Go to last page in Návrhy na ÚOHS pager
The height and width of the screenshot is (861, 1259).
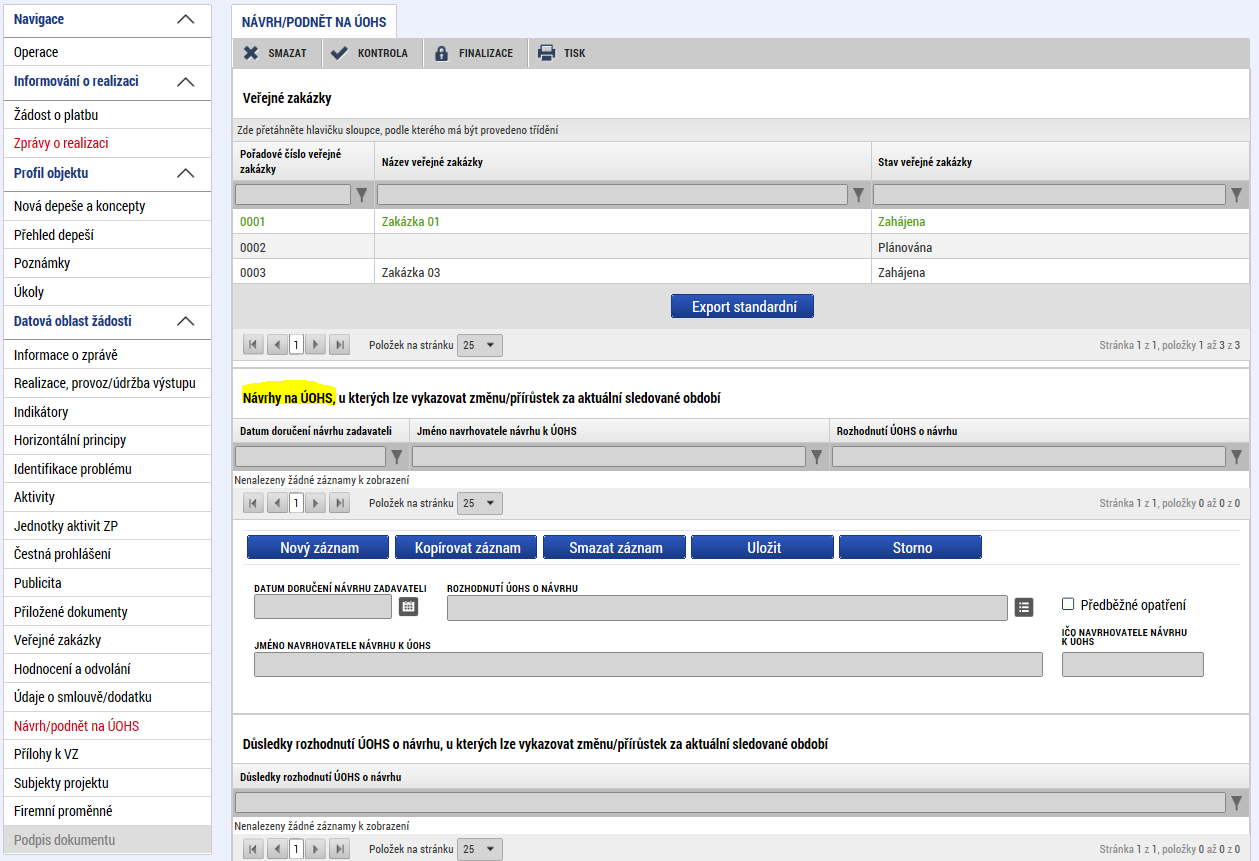coord(340,503)
